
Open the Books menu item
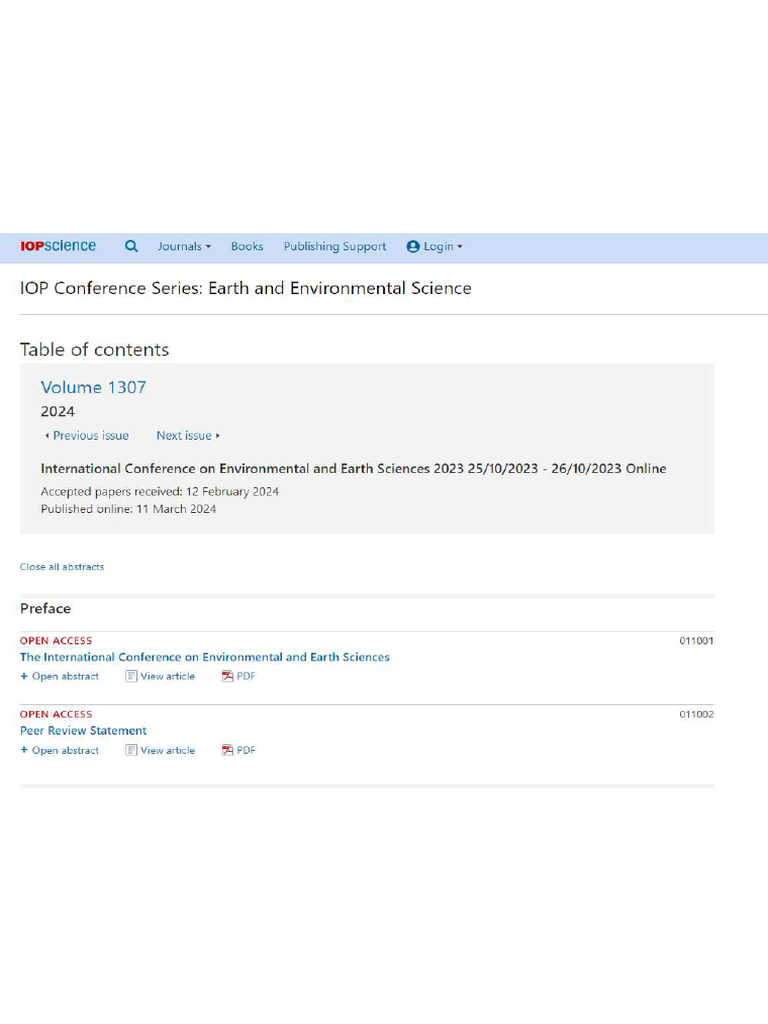tap(247, 247)
